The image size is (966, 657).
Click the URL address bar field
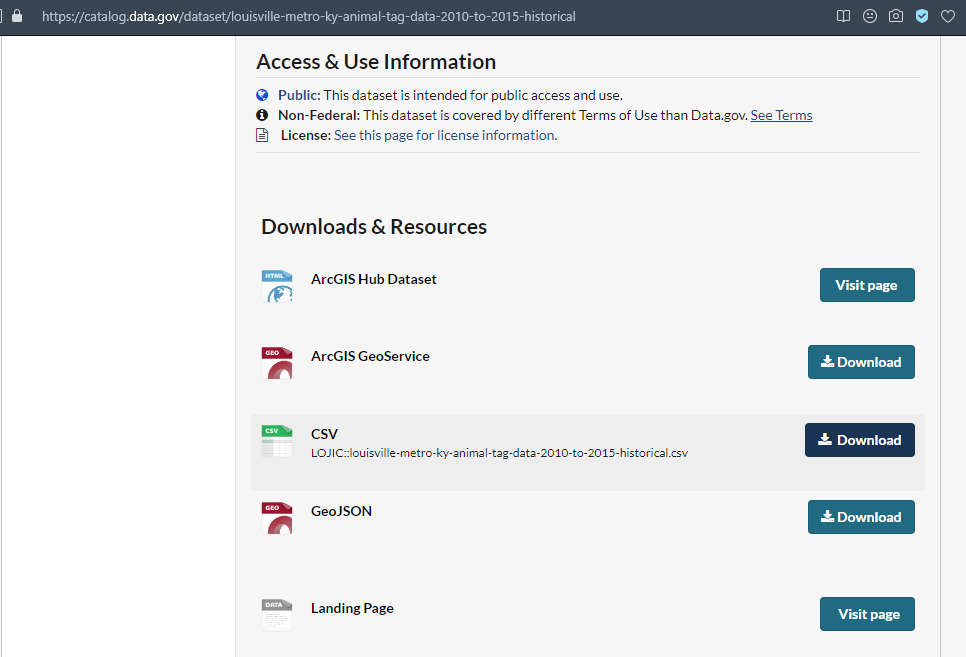click(400, 17)
